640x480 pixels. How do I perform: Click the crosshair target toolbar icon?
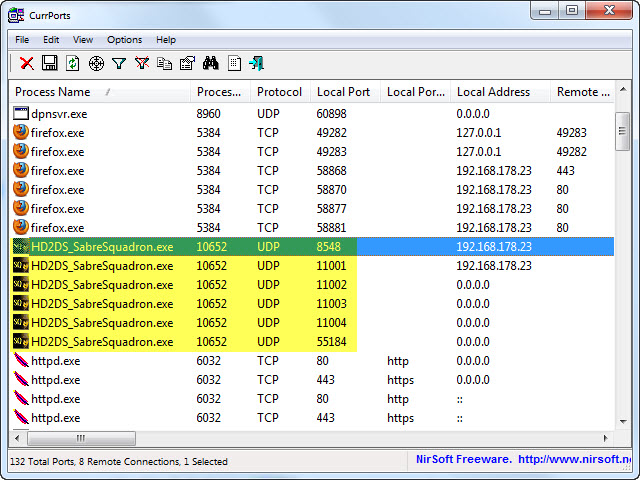(x=96, y=64)
